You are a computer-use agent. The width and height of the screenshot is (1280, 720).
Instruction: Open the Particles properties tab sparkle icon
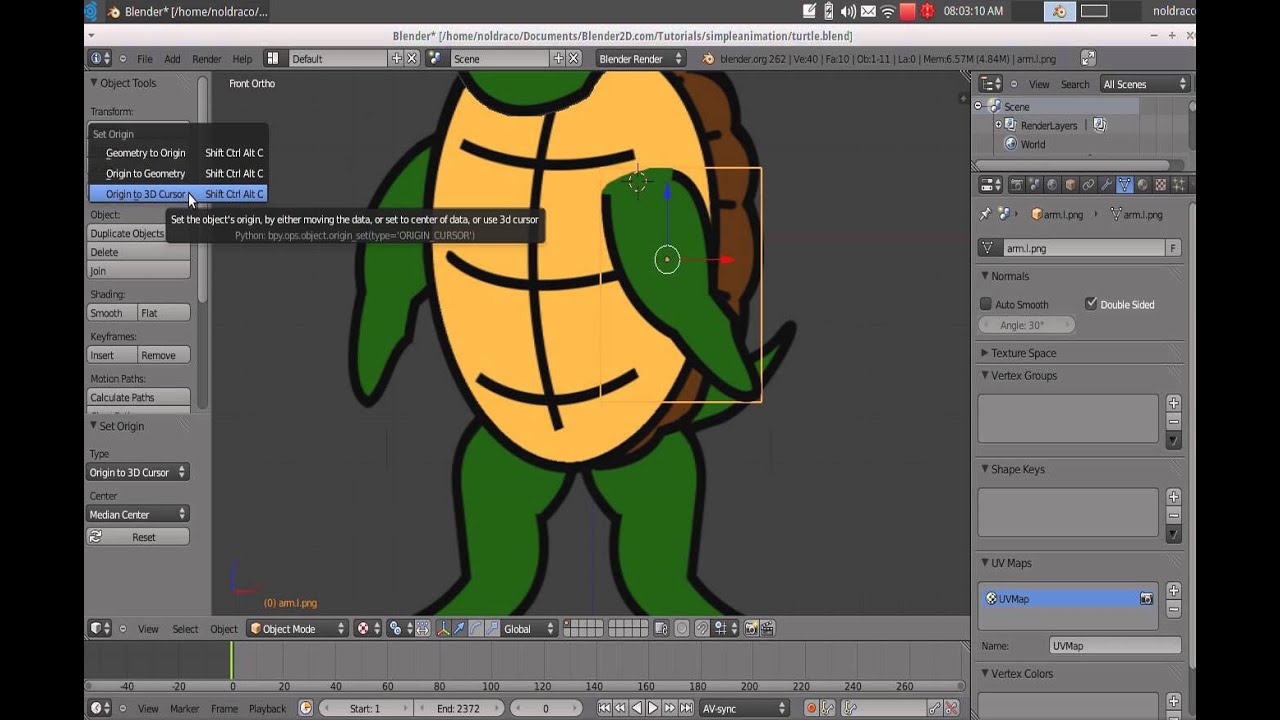(1179, 185)
